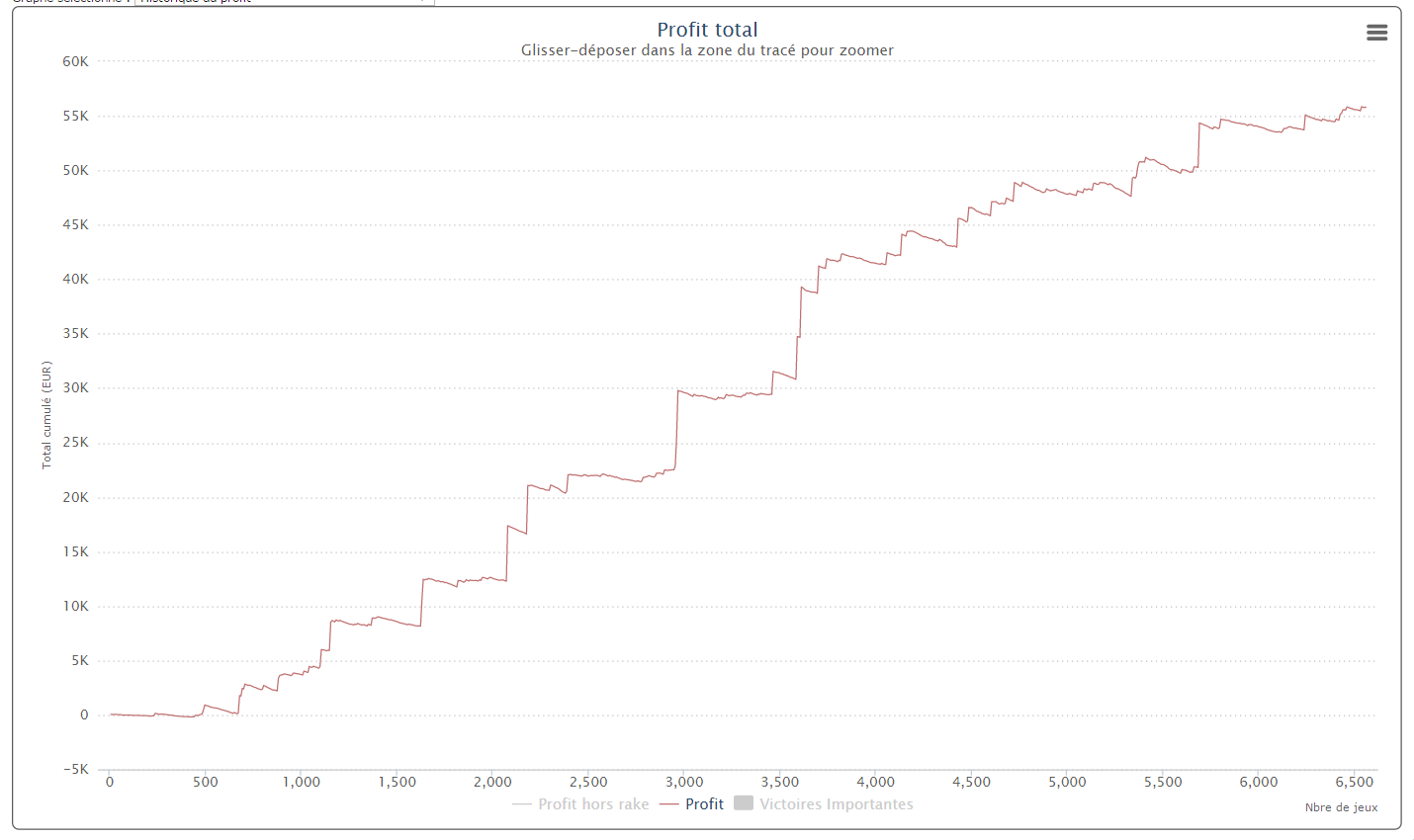The image size is (1414, 840).
Task: Click the Victoires Importantes grey swatch
Action: [x=744, y=803]
